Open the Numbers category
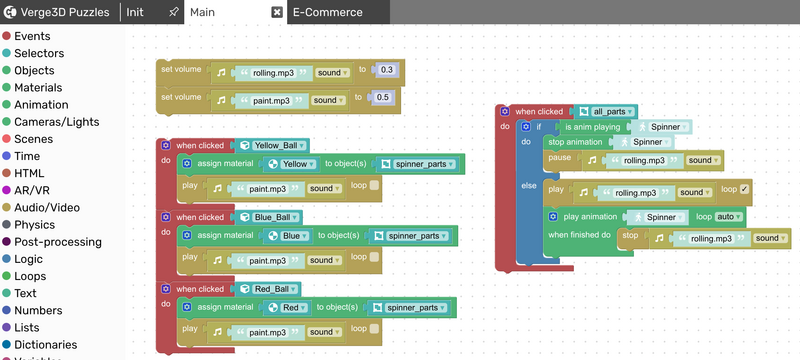This screenshot has height=360, width=800. click(38, 311)
